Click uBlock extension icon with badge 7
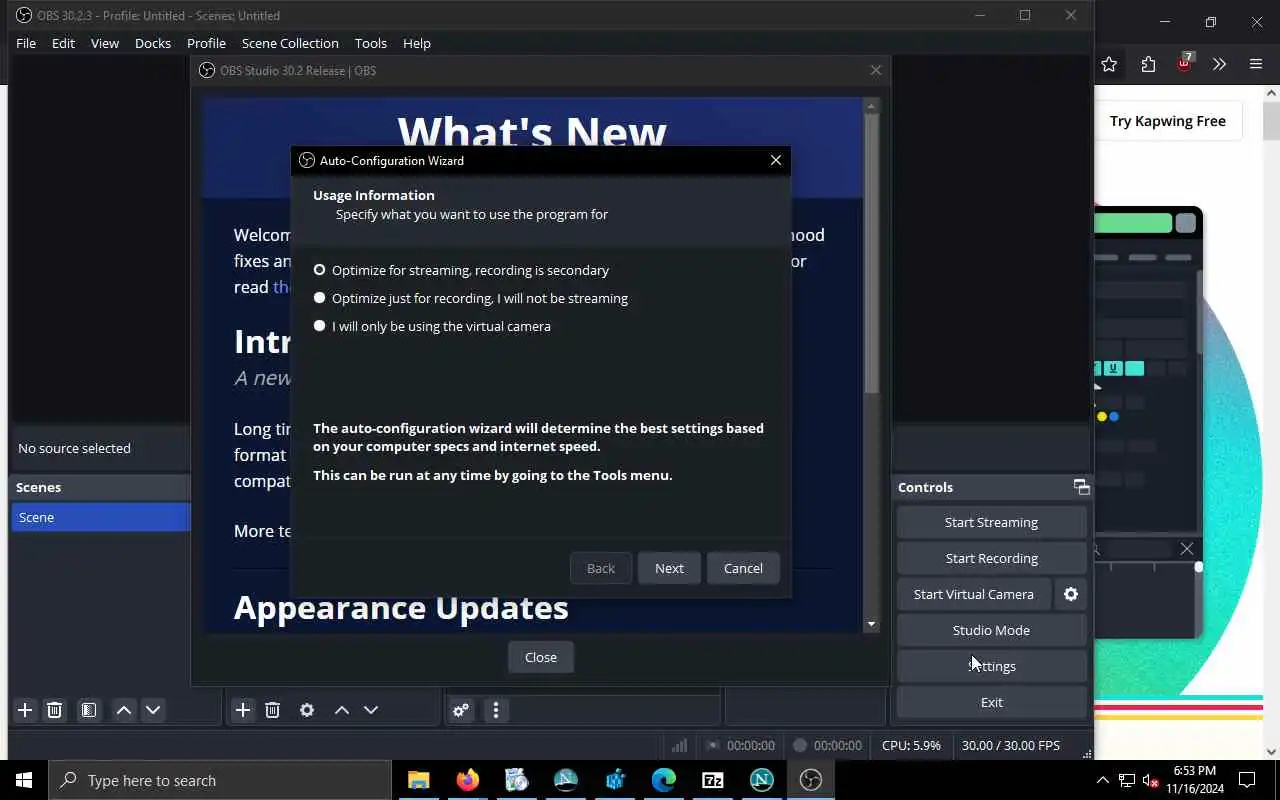 point(1185,62)
